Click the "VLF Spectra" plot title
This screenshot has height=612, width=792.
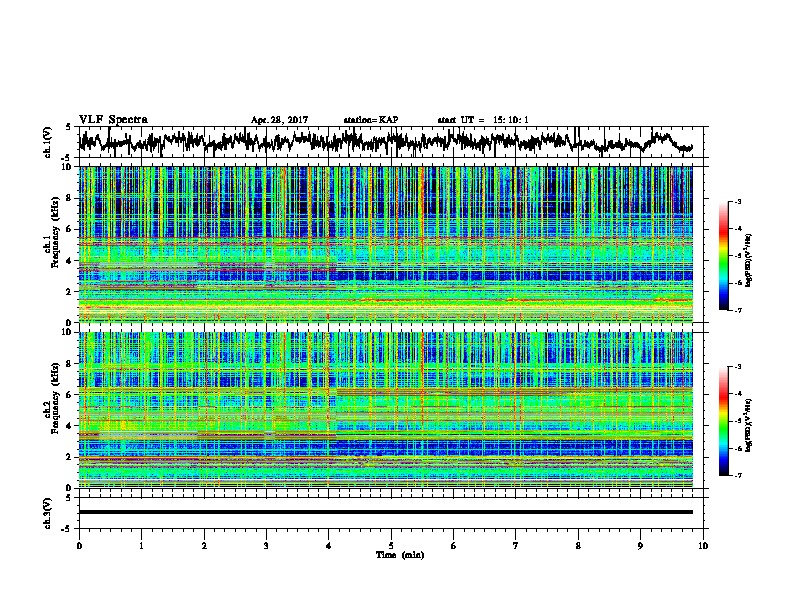click(113, 120)
